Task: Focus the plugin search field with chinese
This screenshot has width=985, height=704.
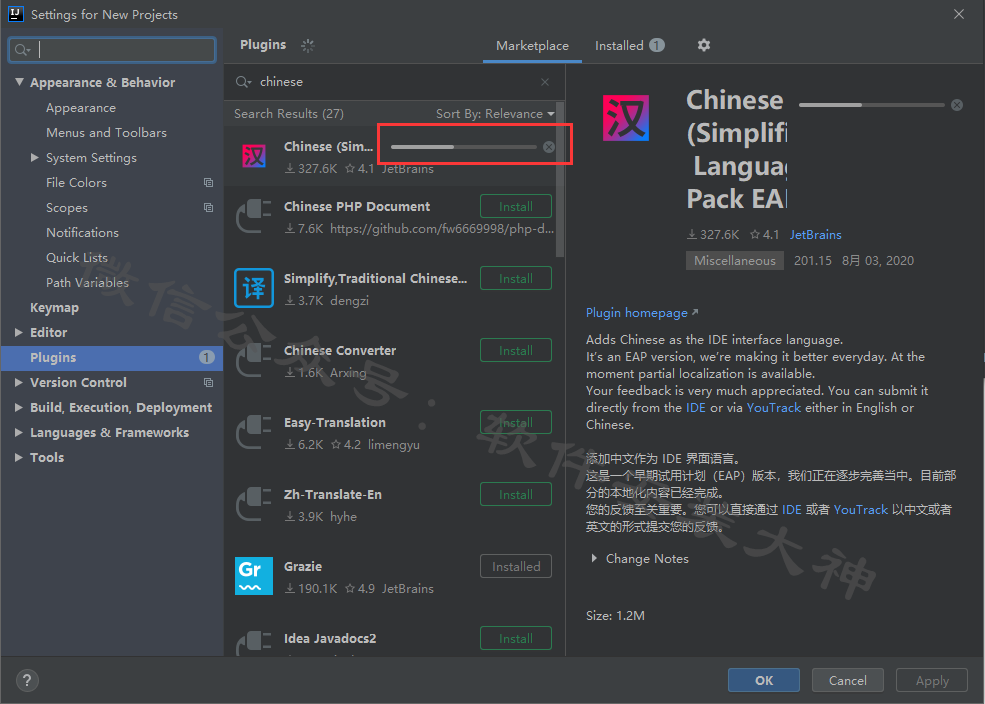Action: (x=393, y=82)
